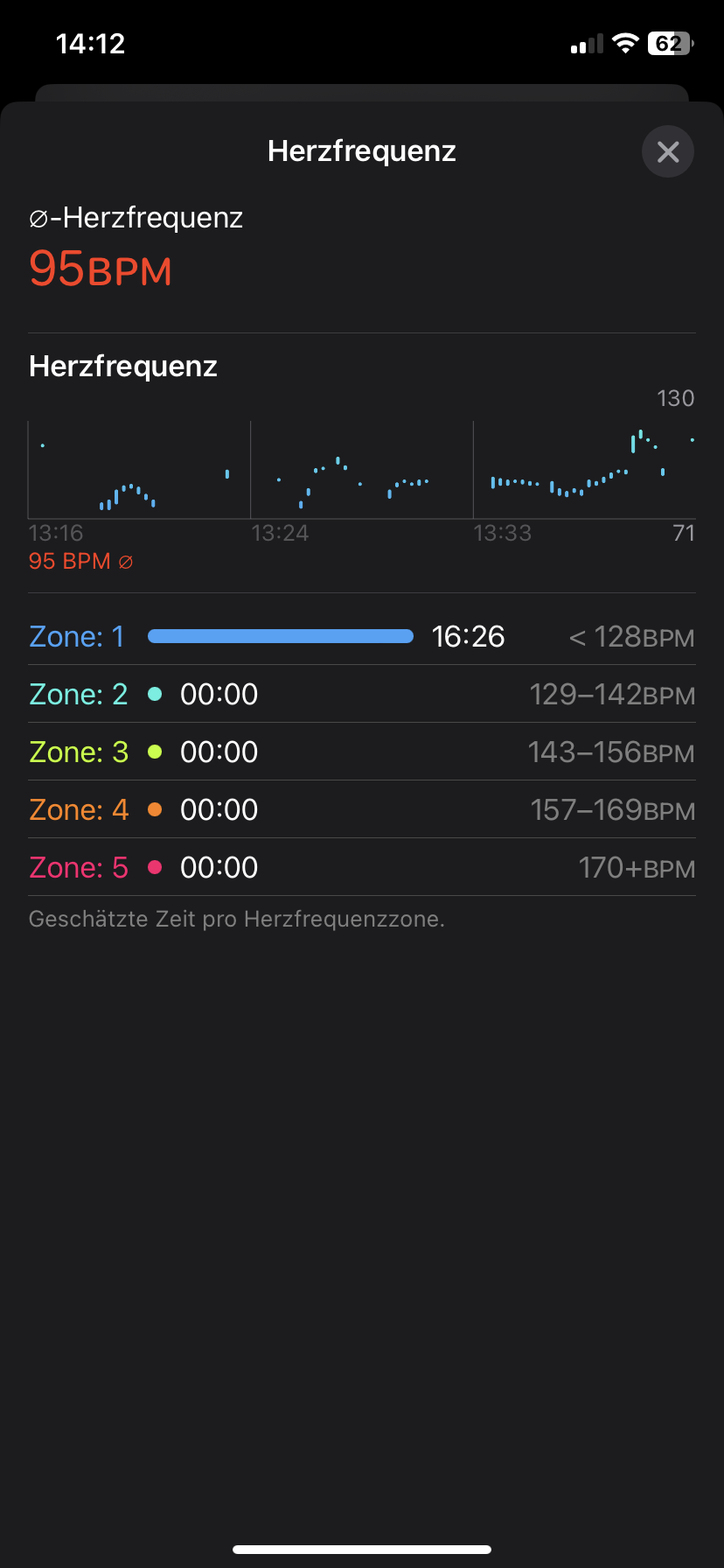The height and width of the screenshot is (1568, 724).
Task: Select the Zone: 1 label
Action: (77, 636)
